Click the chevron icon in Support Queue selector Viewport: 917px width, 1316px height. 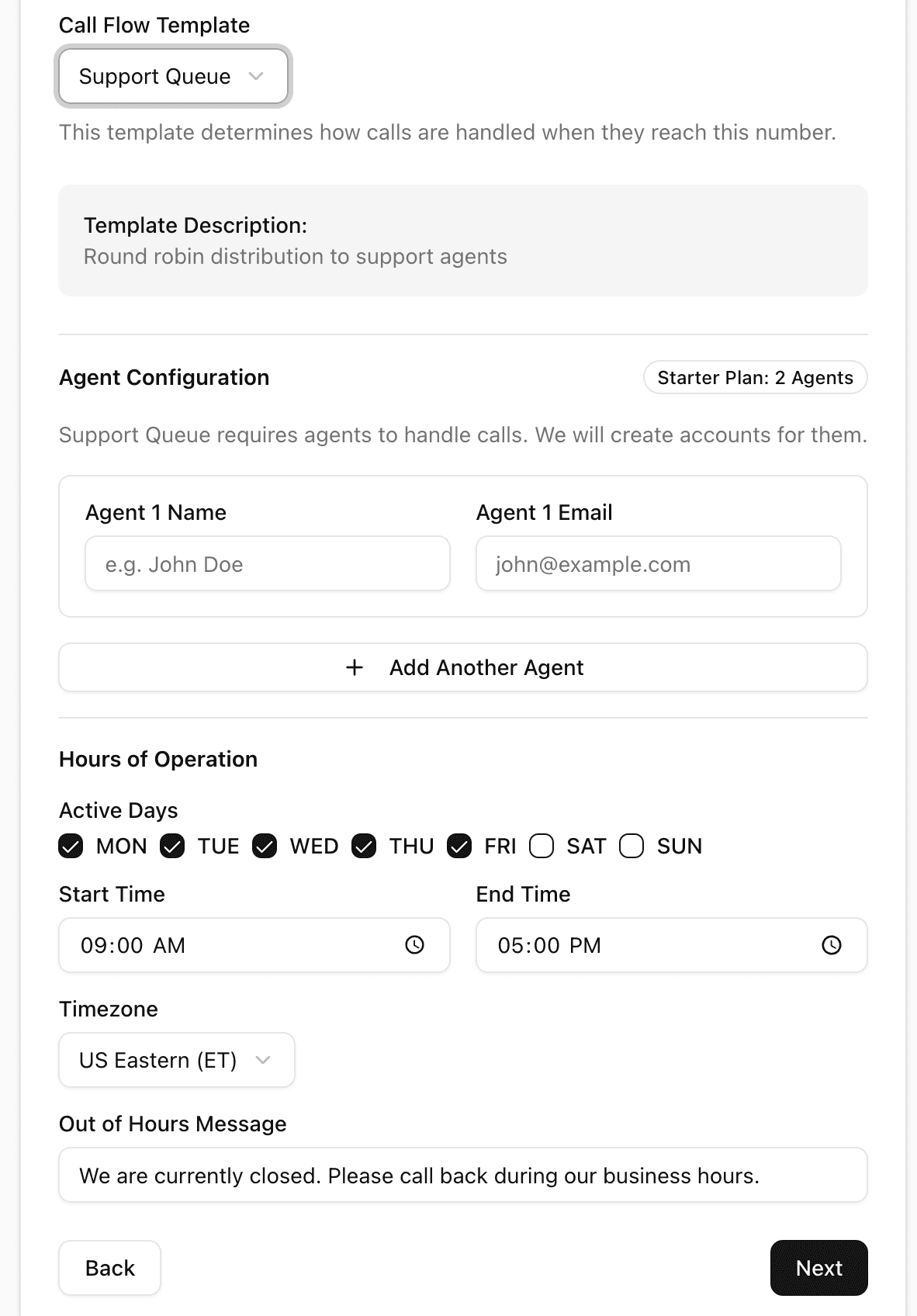pyautogui.click(x=256, y=76)
